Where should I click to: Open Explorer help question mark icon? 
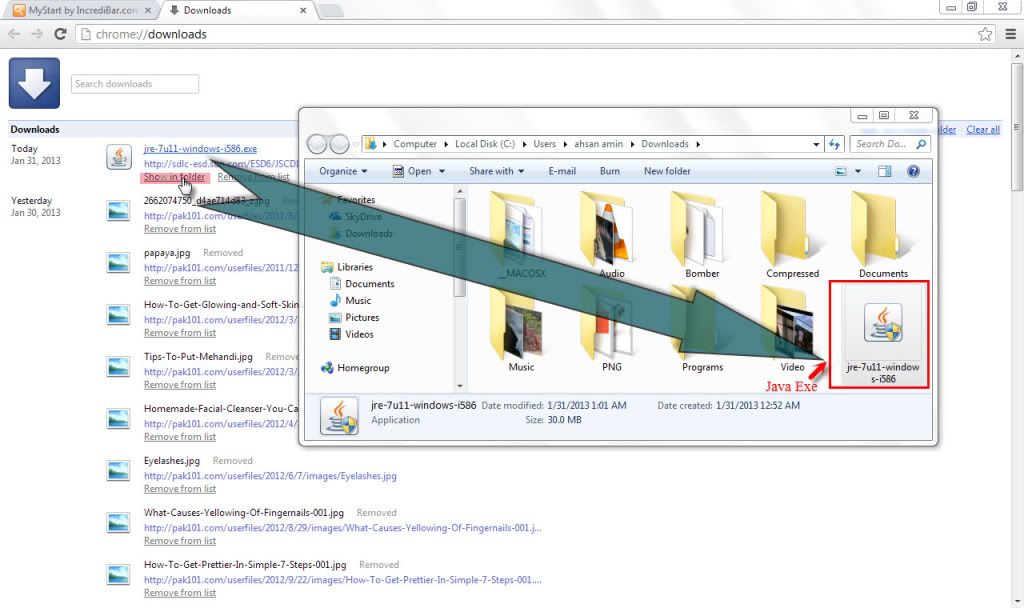(x=913, y=171)
